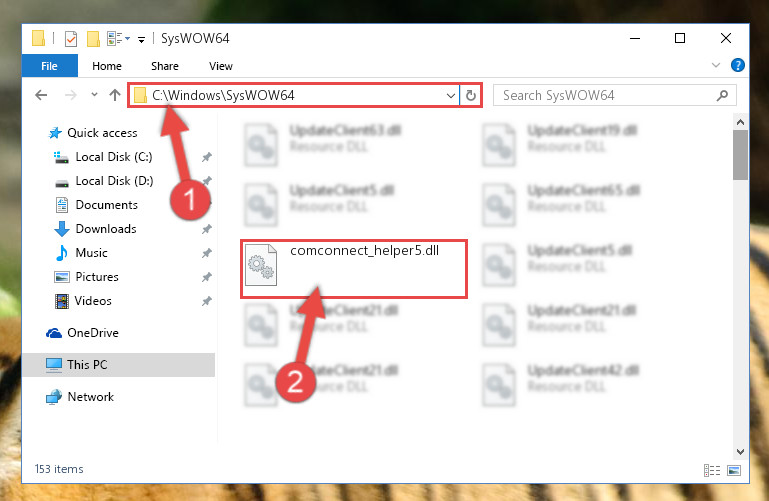Switch to the View ribbon tab
The image size is (769, 501).
[x=221, y=66]
